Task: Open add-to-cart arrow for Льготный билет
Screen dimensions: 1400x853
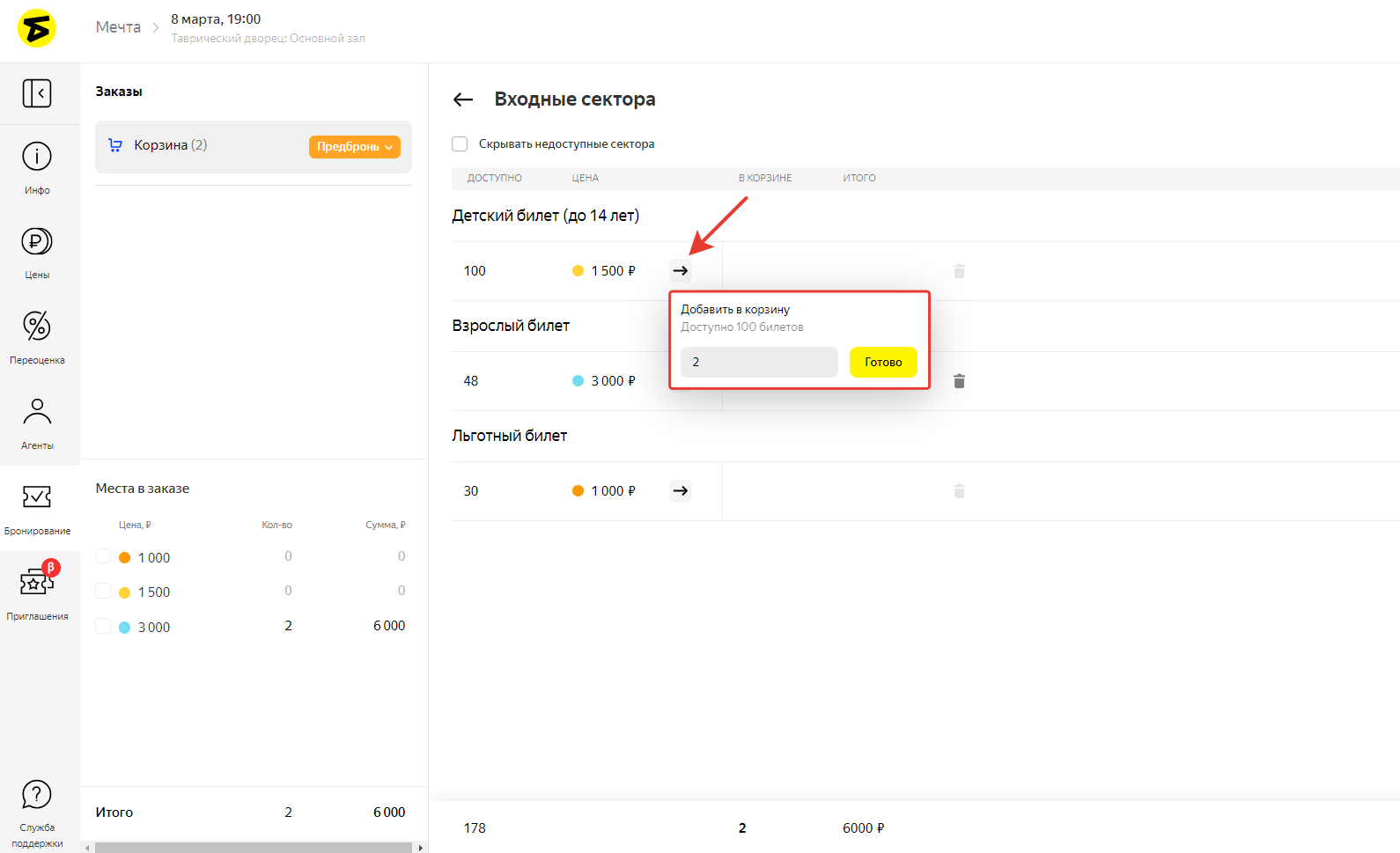Action: (x=681, y=491)
